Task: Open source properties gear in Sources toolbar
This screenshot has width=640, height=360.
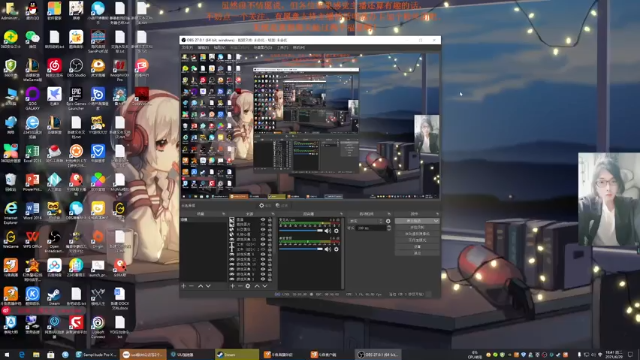Action: tap(248, 286)
